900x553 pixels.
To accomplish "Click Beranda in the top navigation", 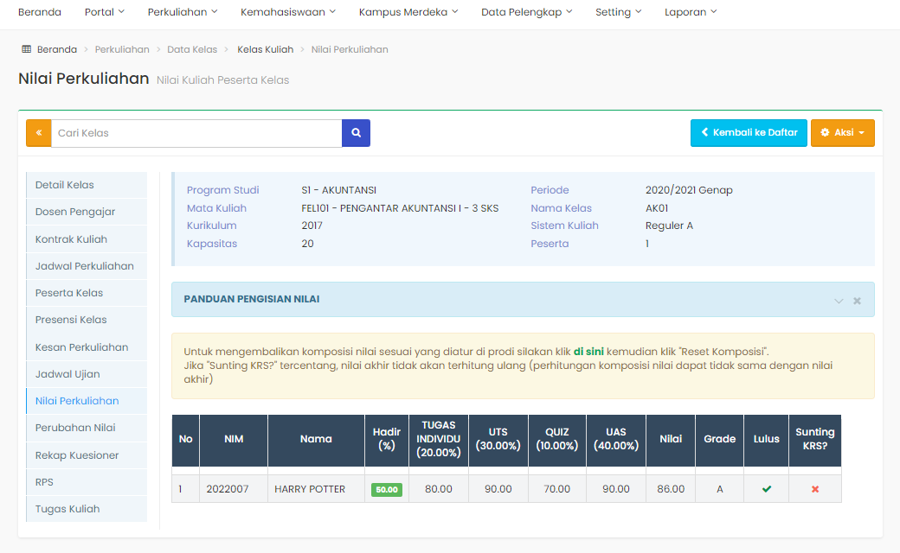I will click(x=40, y=12).
